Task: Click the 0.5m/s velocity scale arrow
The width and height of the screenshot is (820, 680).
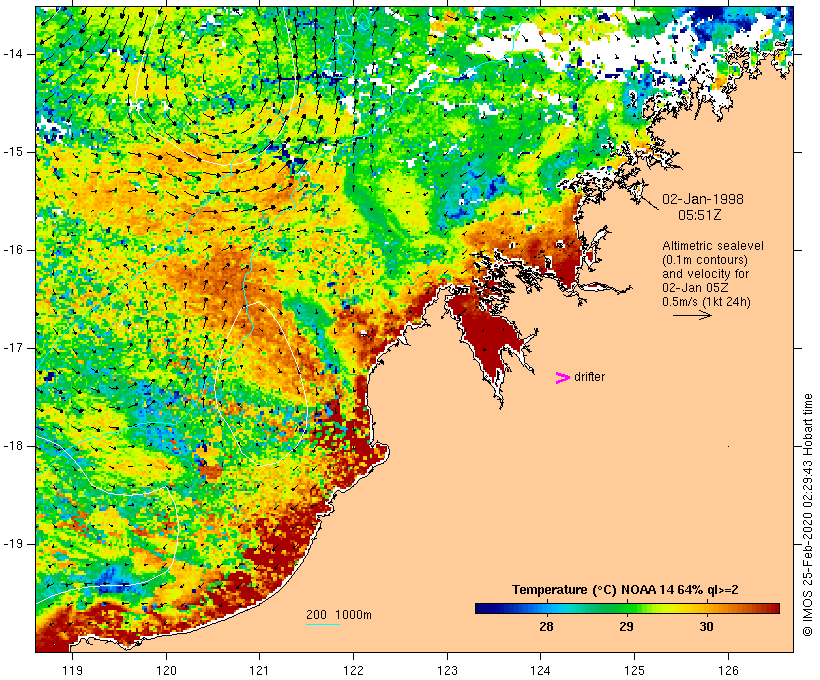Action: pyautogui.click(x=692, y=315)
